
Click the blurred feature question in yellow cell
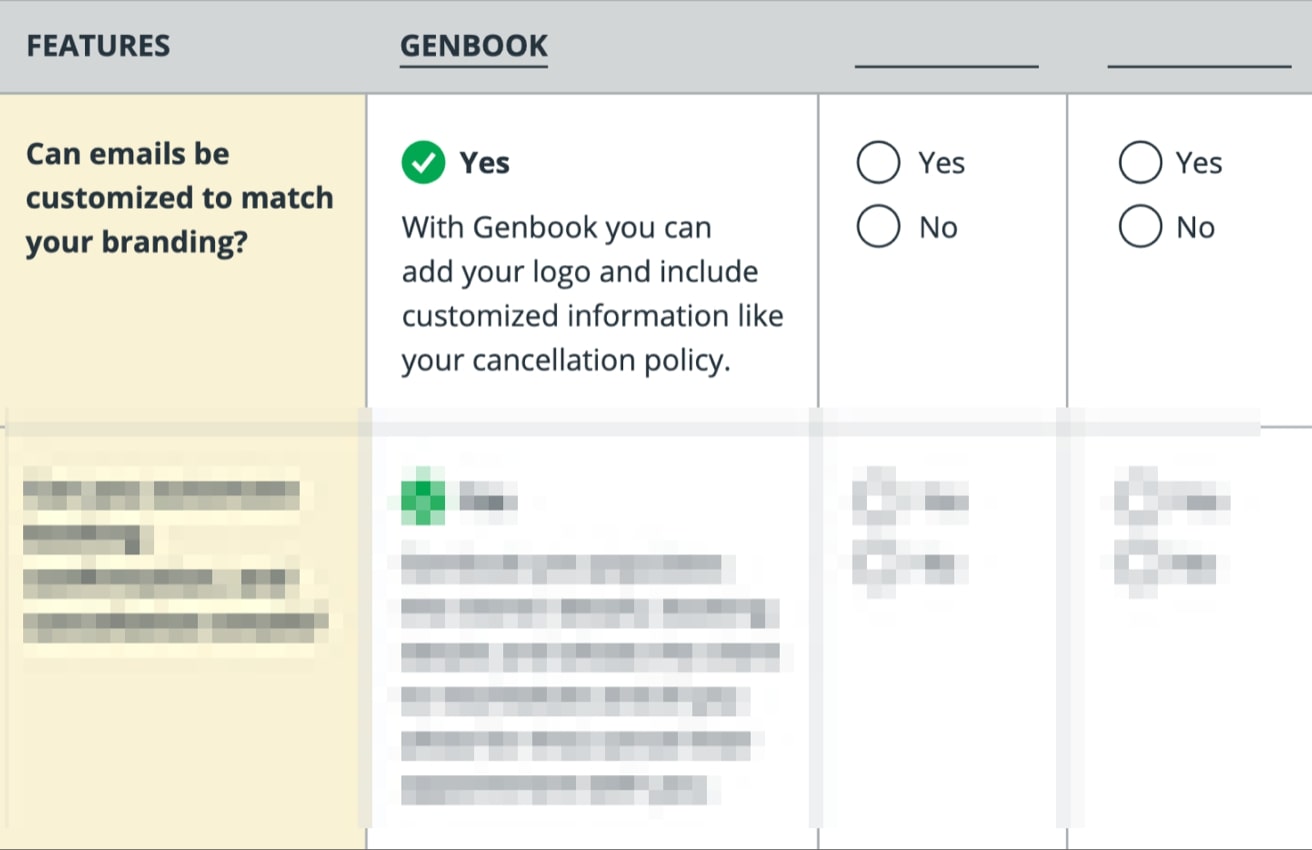point(176,560)
